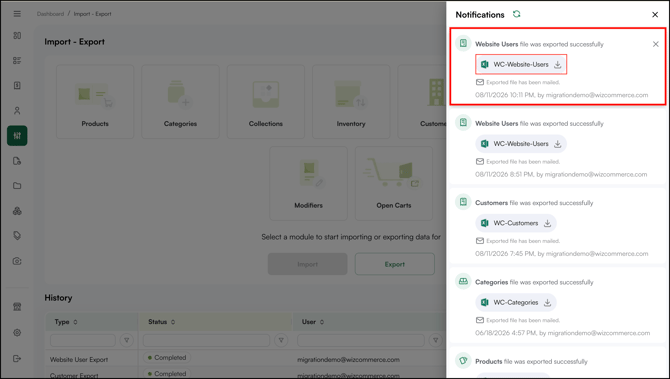Close the Notifications panel
Viewport: 670px width, 379px height.
point(655,15)
